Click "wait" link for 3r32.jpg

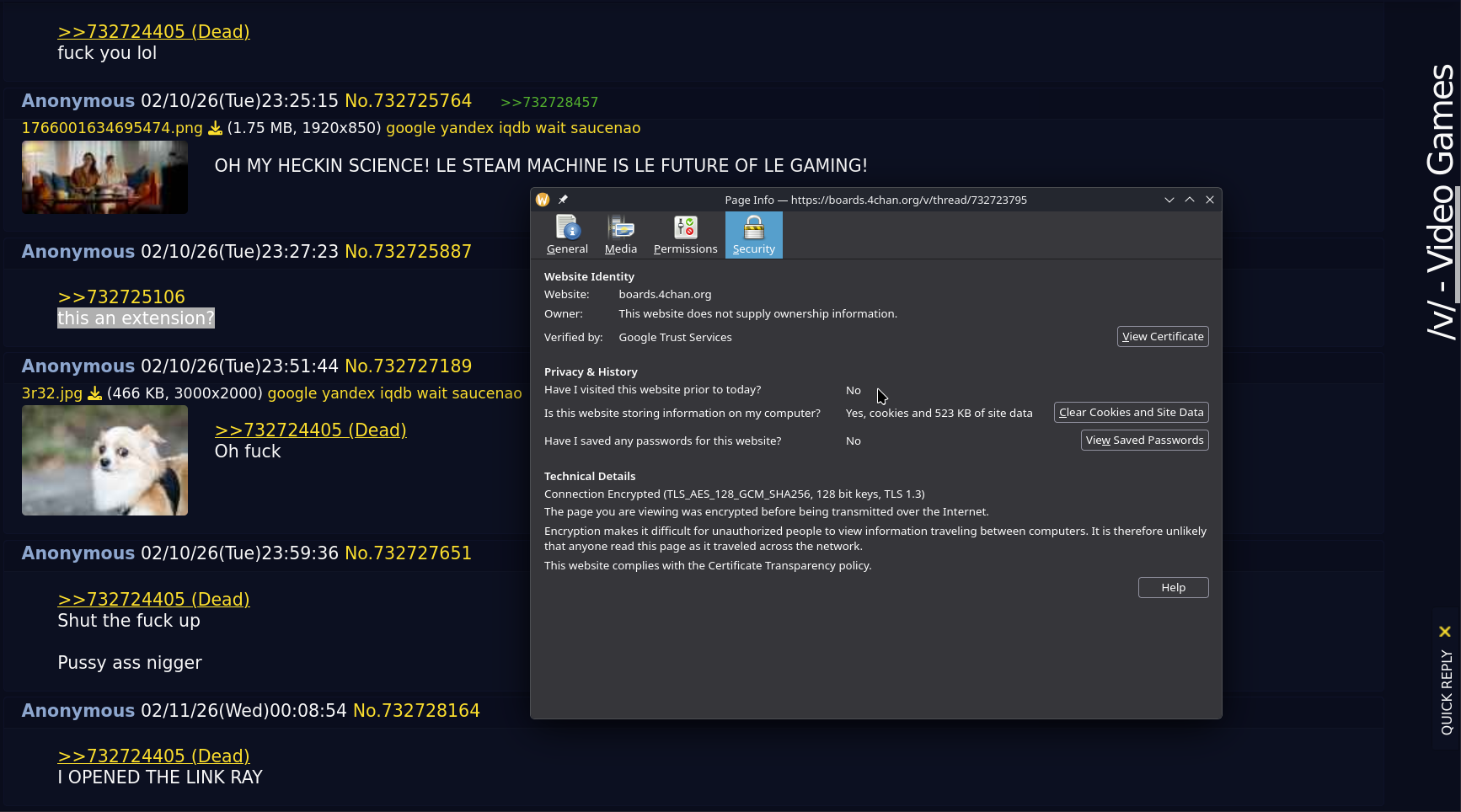pos(432,393)
